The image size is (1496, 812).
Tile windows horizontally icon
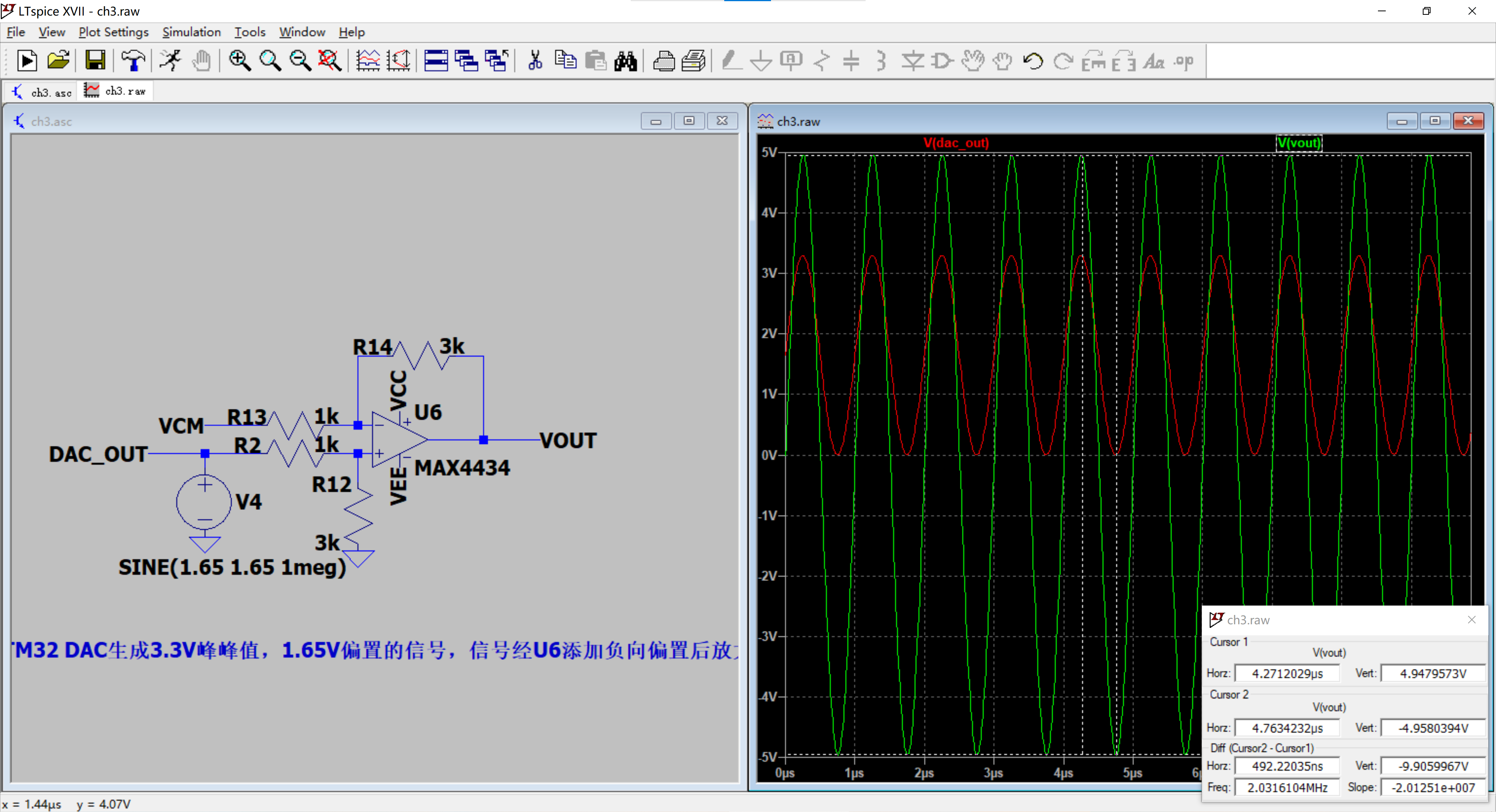436,61
